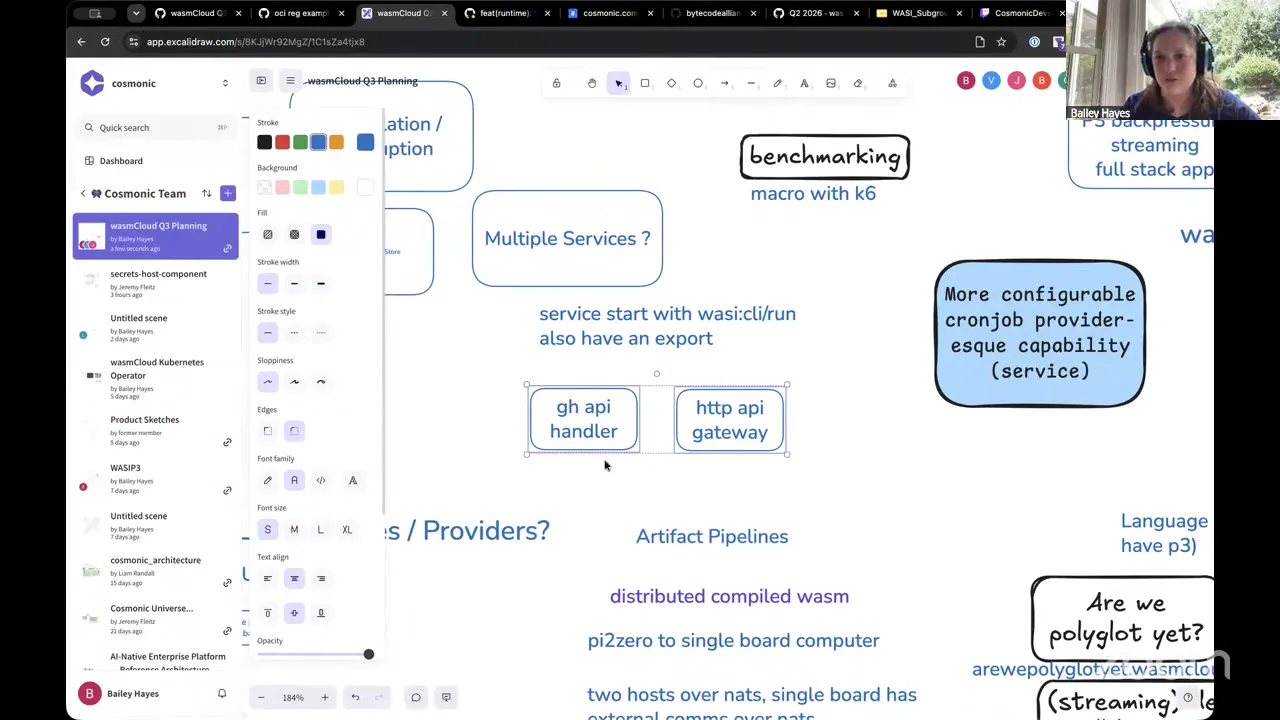Toggle the sidebar panel button

point(261,81)
